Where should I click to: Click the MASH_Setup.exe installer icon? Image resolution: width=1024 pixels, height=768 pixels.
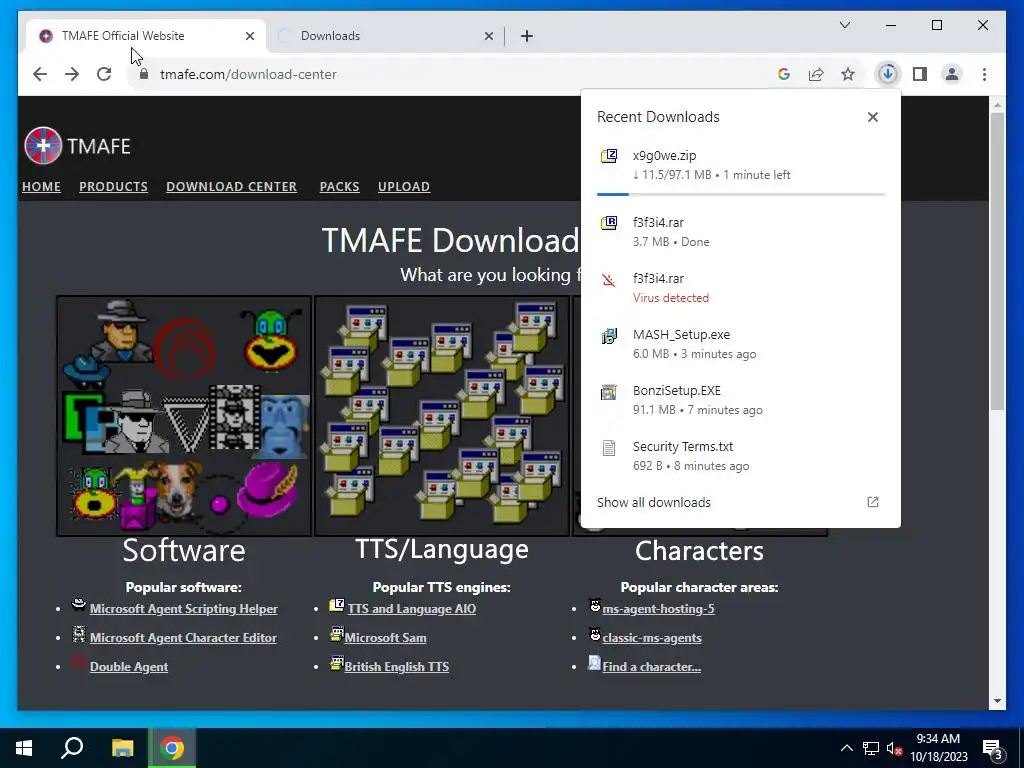pyautogui.click(x=609, y=336)
